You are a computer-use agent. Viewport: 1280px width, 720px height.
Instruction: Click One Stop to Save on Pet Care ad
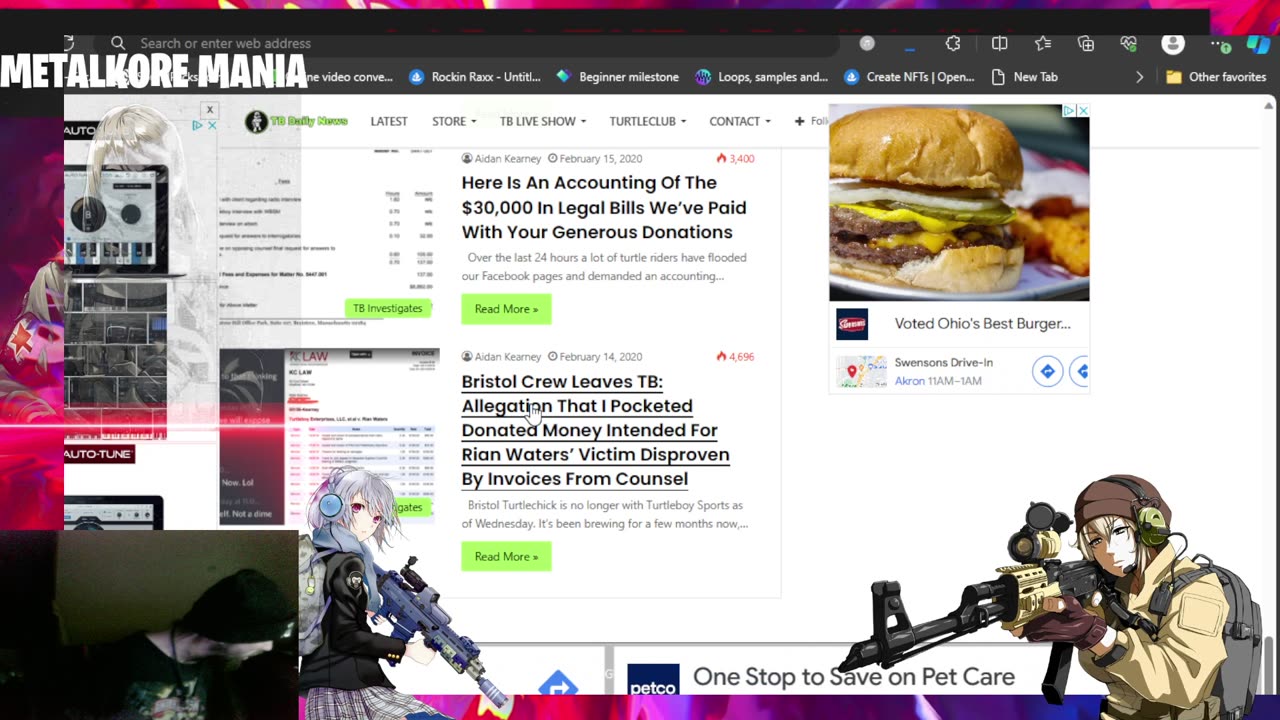(854, 677)
